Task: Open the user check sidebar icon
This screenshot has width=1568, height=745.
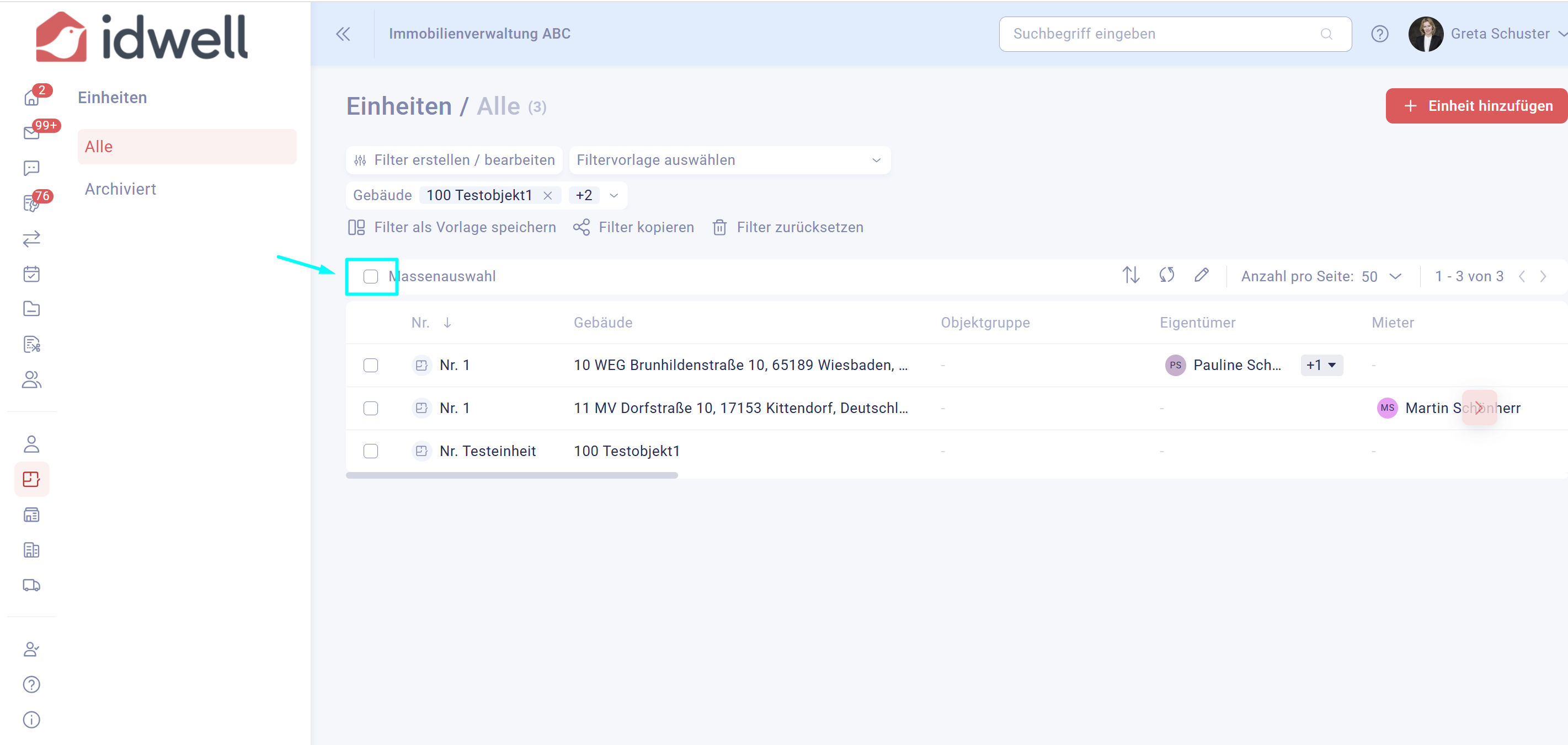Action: click(31, 650)
